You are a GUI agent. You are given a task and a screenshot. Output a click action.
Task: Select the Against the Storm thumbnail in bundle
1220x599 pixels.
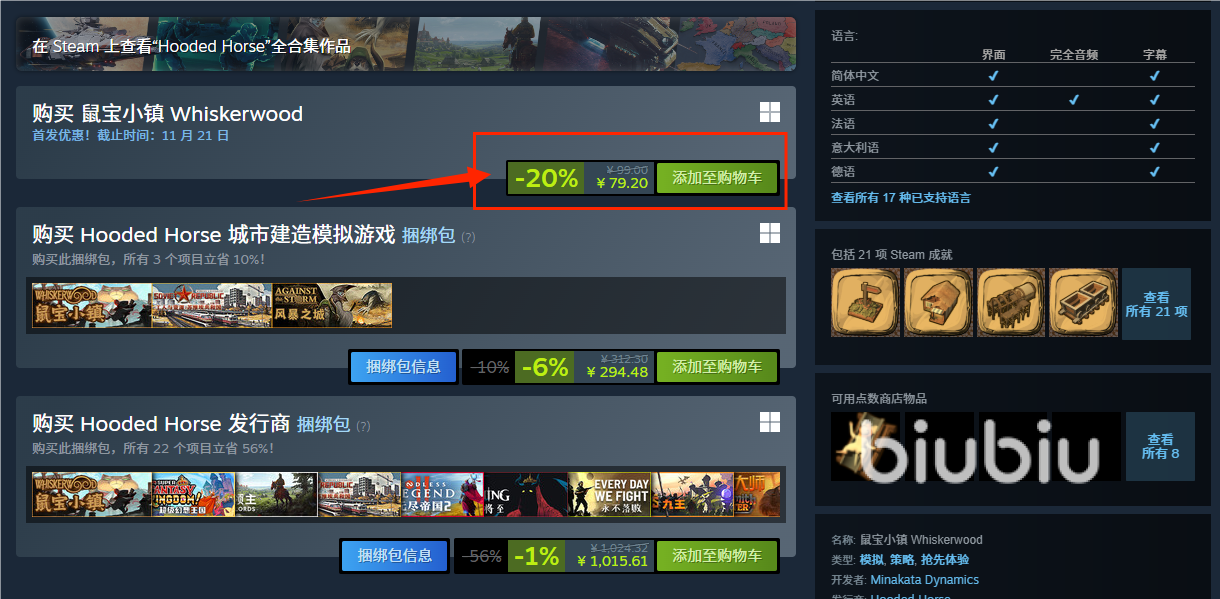point(332,306)
